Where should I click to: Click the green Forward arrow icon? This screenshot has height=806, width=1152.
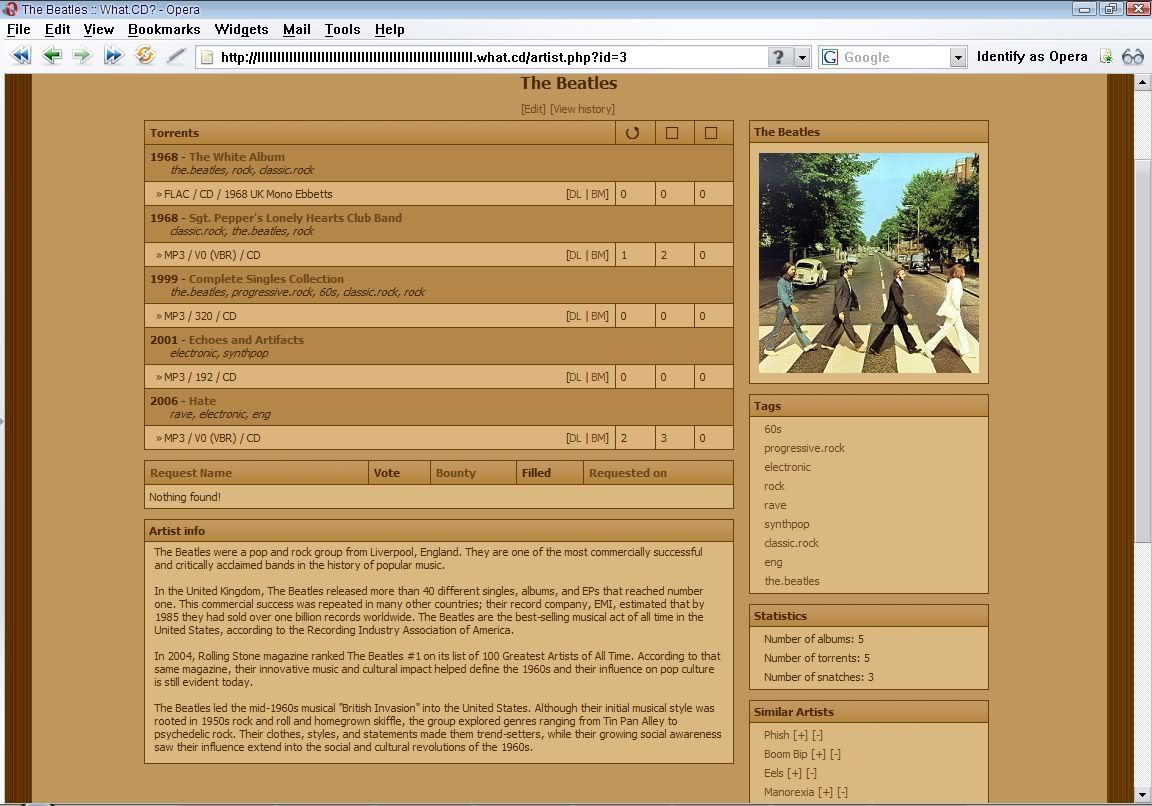click(x=82, y=55)
